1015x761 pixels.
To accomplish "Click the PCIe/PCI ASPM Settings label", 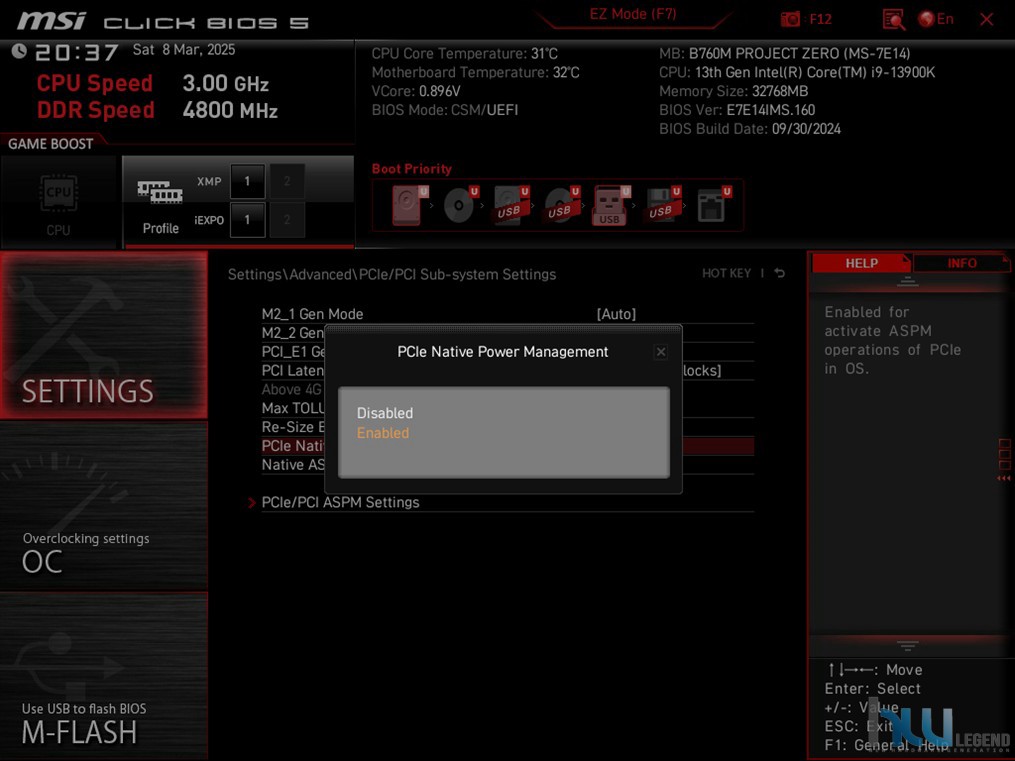I will (x=340, y=502).
